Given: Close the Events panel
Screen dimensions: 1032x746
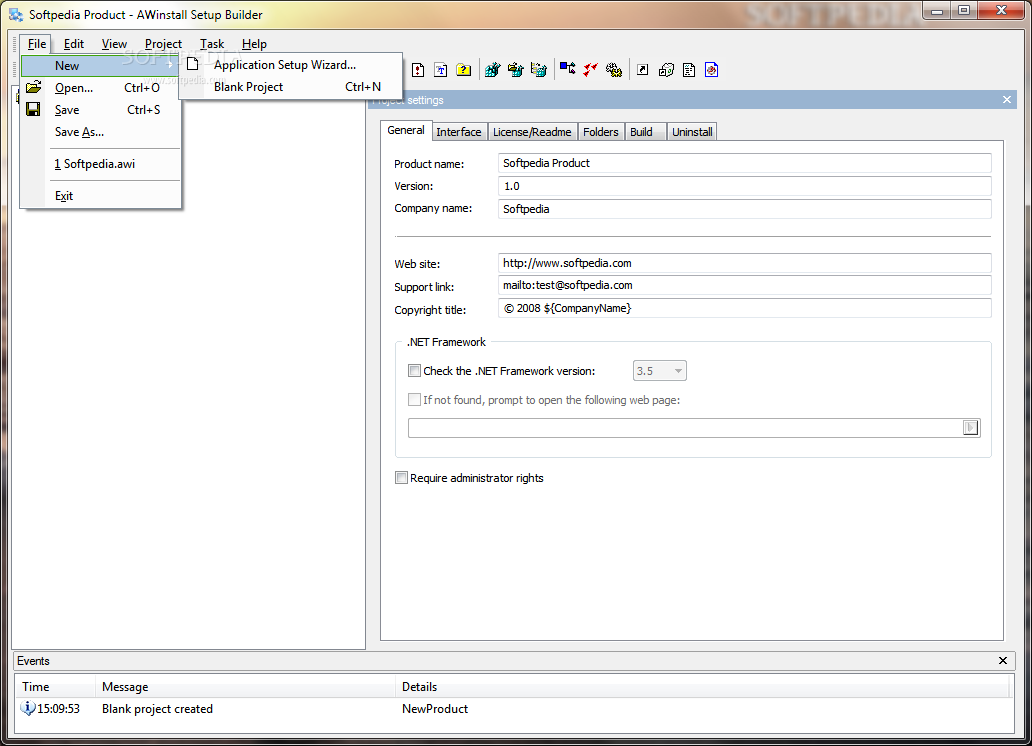Looking at the screenshot, I should [1002, 660].
